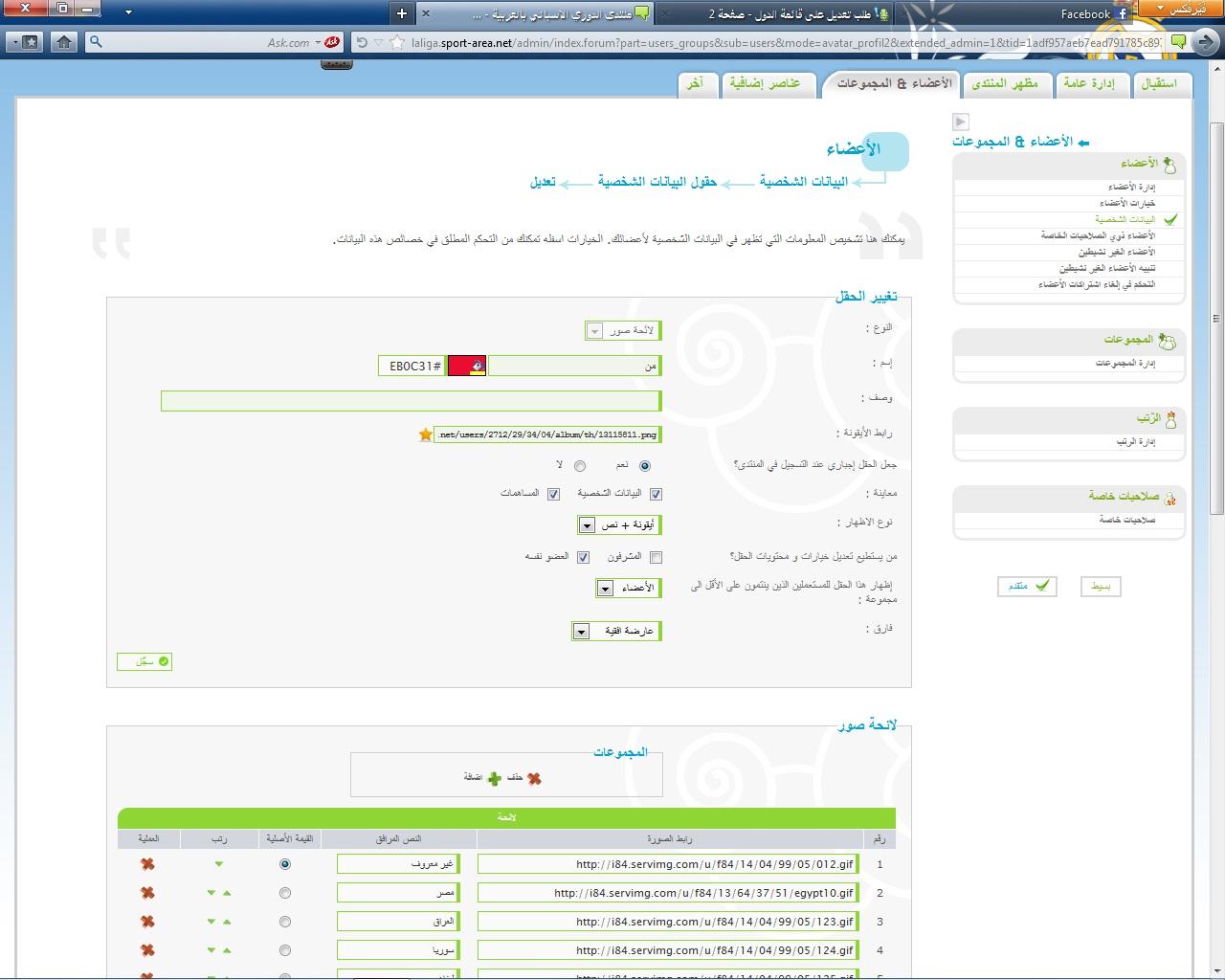Open a new browser tab with plus
Screen dimensions: 1225x980
402,13
